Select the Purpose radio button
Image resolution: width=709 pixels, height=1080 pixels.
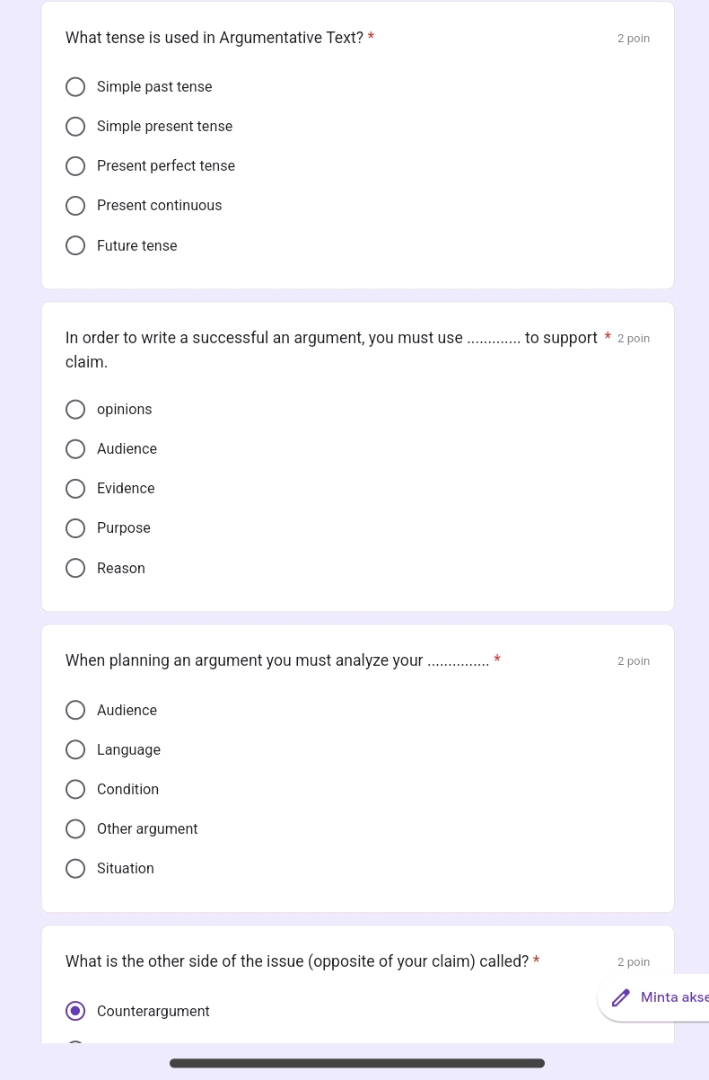pos(75,528)
